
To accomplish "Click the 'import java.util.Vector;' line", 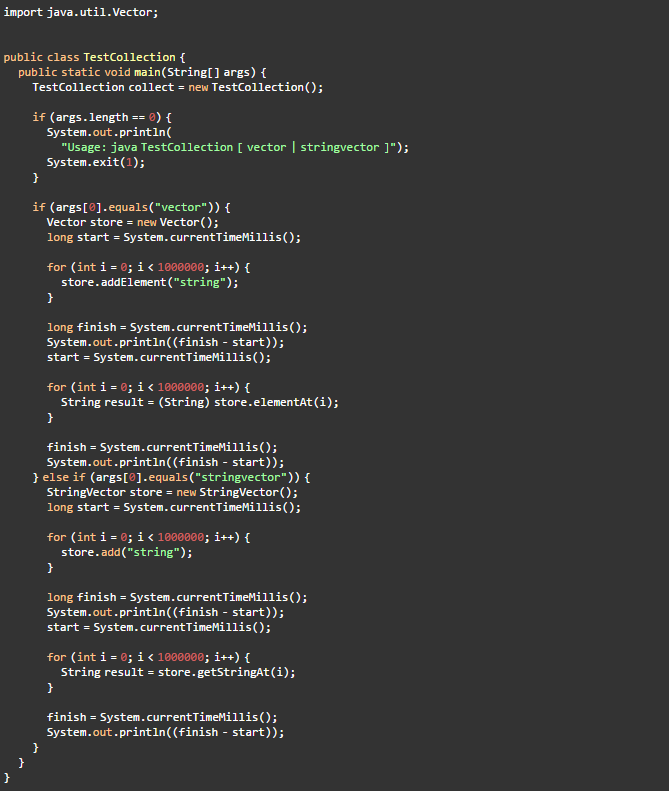I will click(x=81, y=12).
